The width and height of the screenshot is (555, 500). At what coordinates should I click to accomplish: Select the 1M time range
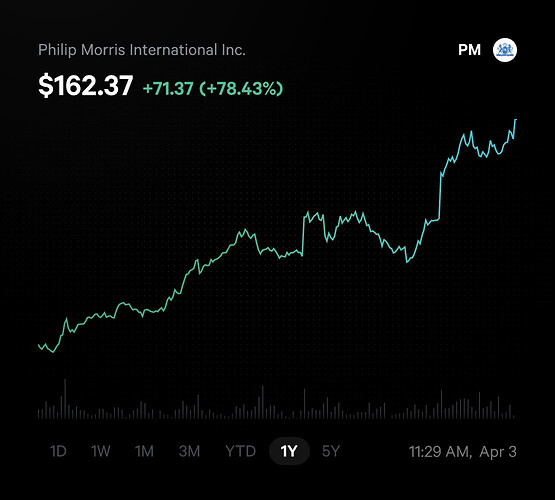pyautogui.click(x=144, y=451)
